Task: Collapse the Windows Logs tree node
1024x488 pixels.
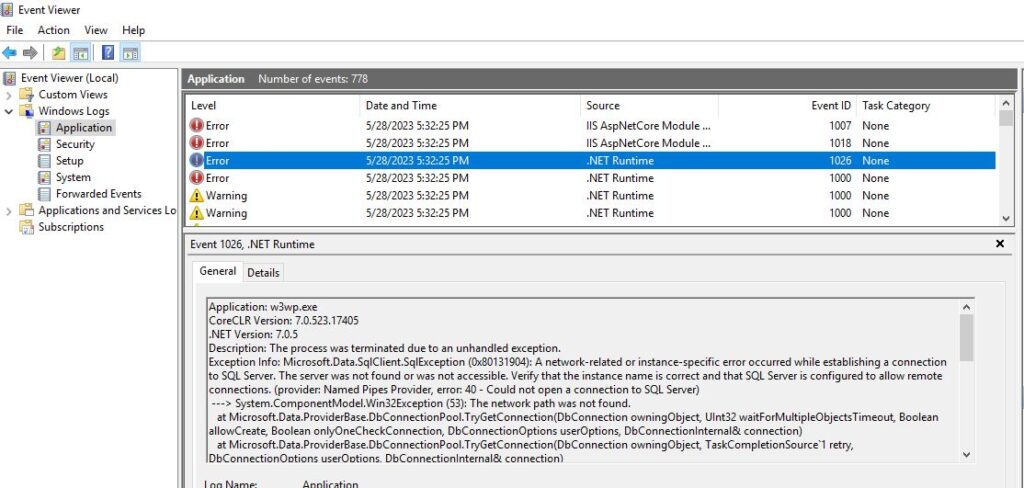Action: (x=9, y=111)
